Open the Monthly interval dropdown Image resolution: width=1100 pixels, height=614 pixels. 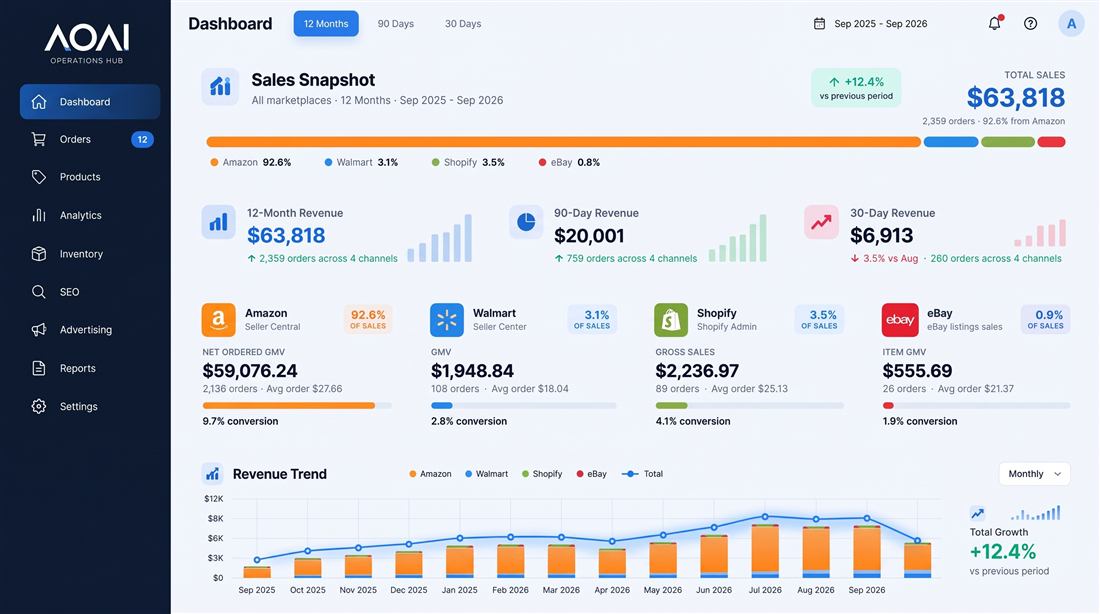(x=1034, y=474)
